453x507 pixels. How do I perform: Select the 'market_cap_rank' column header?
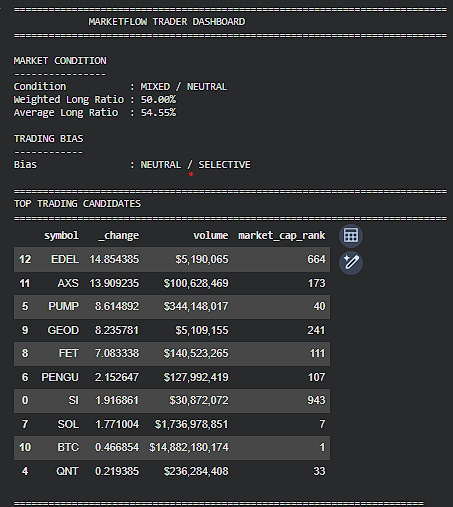pyautogui.click(x=282, y=235)
